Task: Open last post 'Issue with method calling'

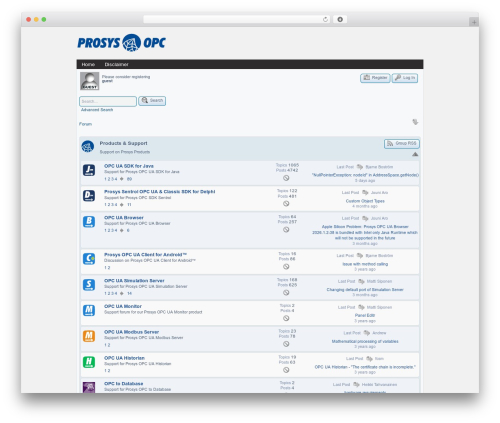Action: [x=365, y=264]
